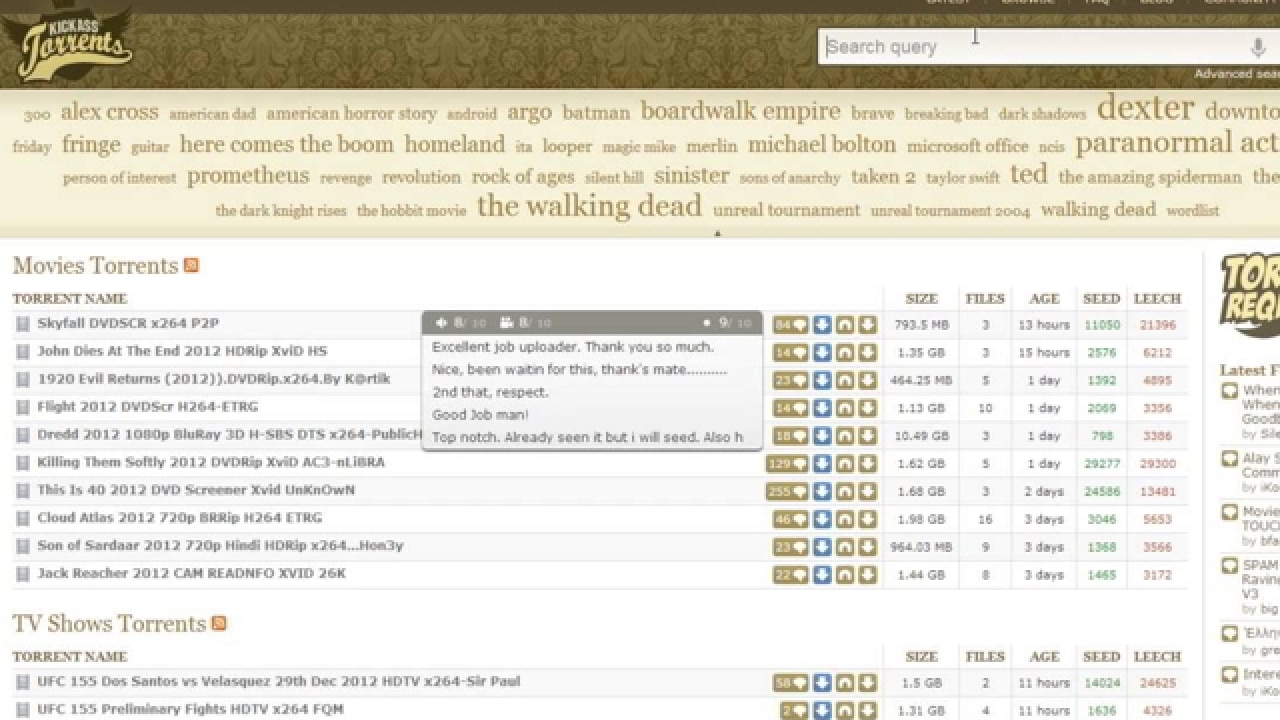Sort Movies table by SEED column
Screen dimensions: 1280x720
(x=1101, y=298)
